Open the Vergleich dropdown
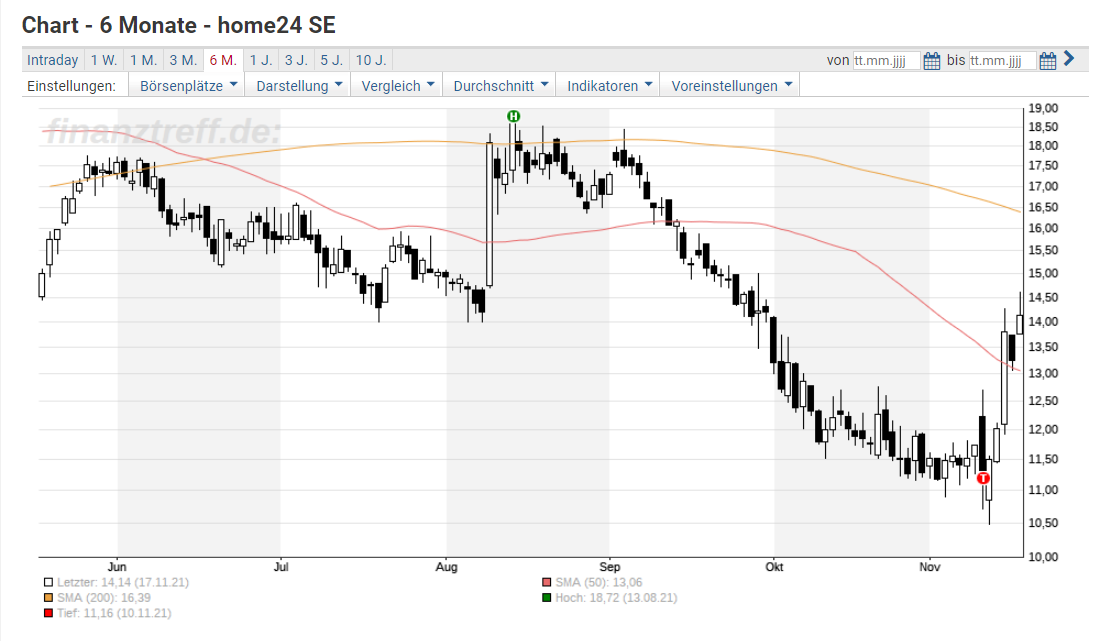The height and width of the screenshot is (641, 1095). pos(397,86)
